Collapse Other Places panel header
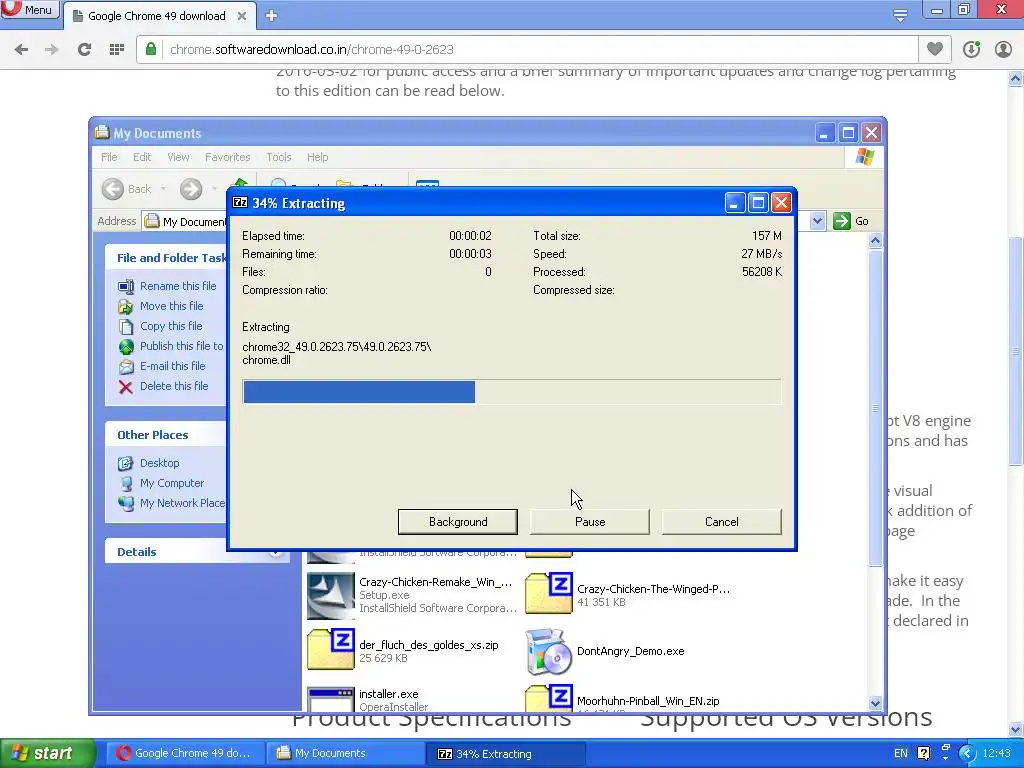 point(166,435)
